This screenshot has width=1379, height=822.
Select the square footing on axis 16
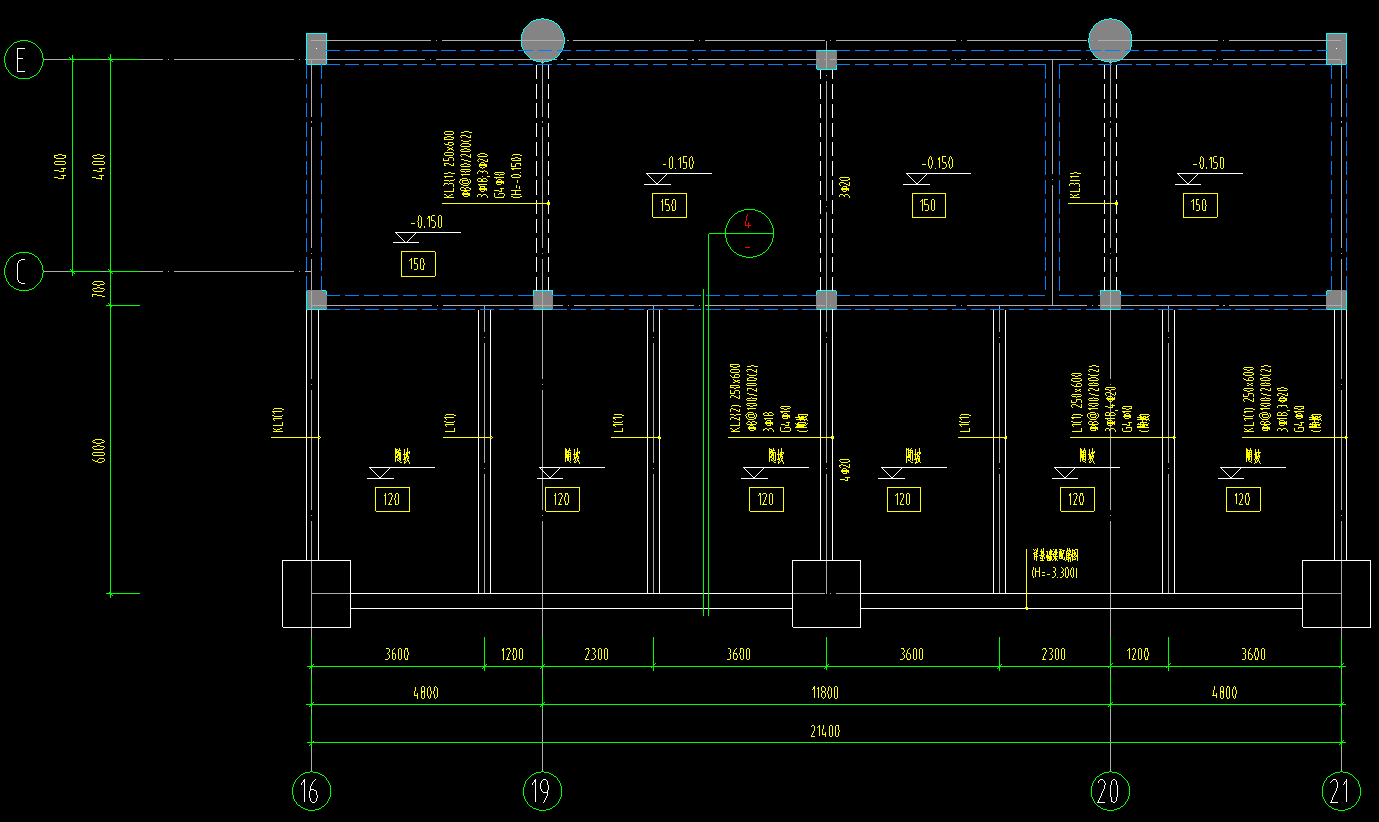316,594
